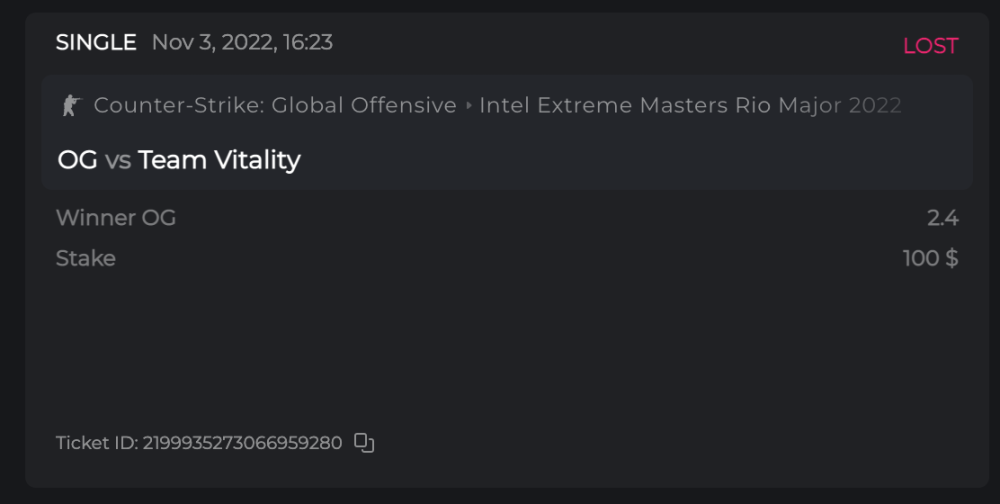Click the year 2022 in tournament name

[x=875, y=105]
